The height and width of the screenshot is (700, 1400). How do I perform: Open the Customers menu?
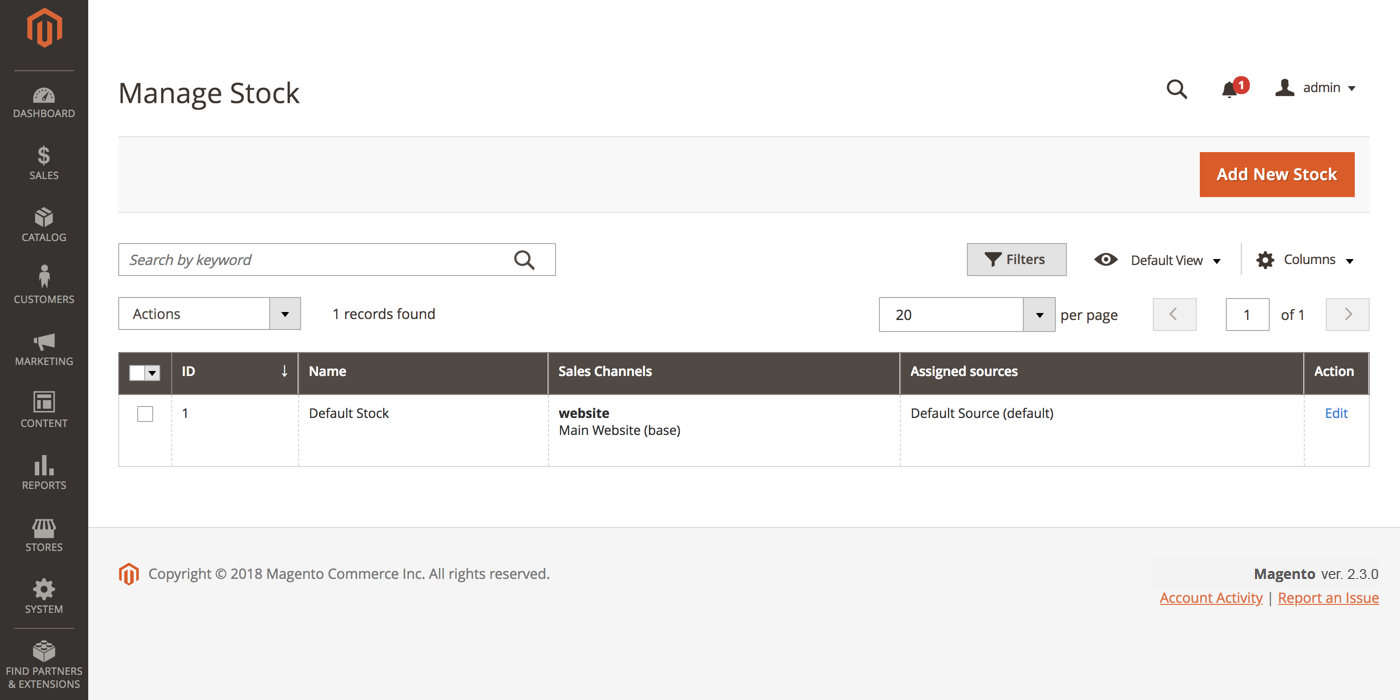(44, 286)
